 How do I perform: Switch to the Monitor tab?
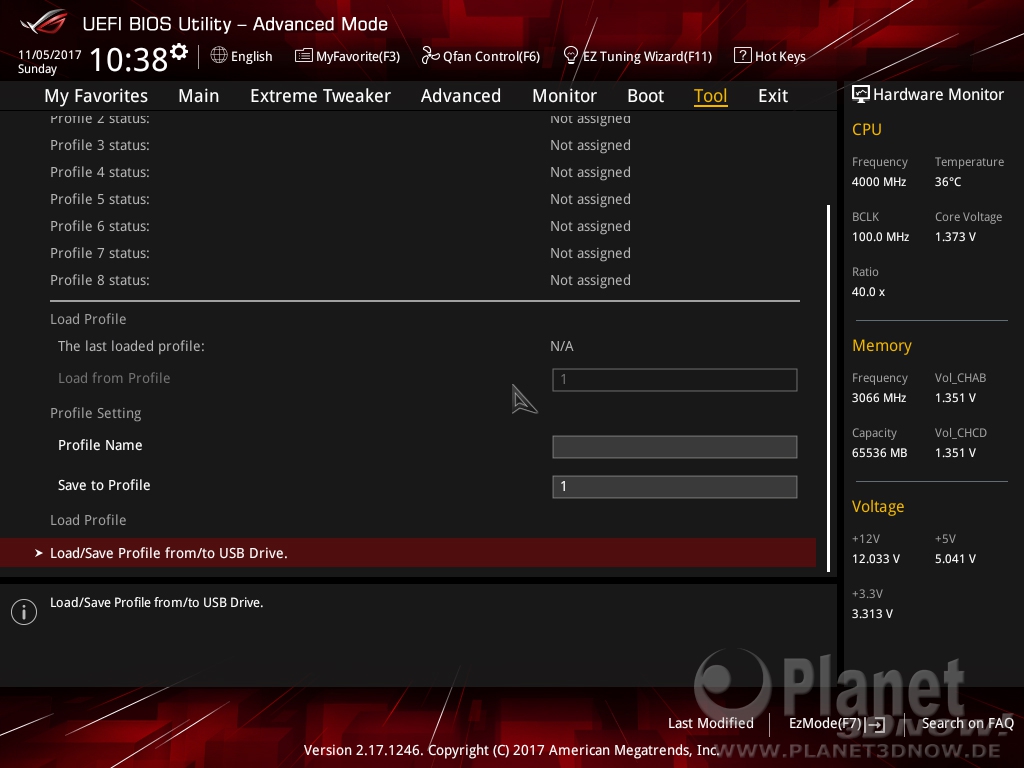564,96
